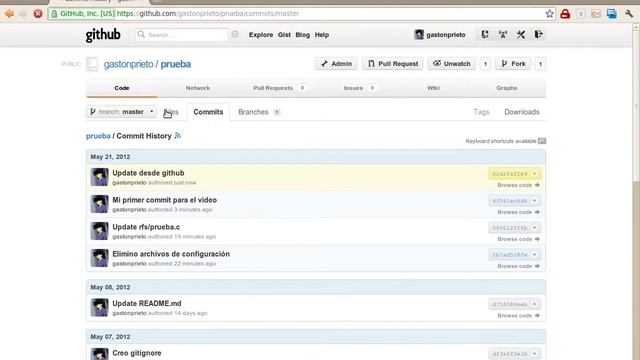Expand dropdown arrow on Elimino archivos SHA
The image size is (640, 360).
(534, 254)
